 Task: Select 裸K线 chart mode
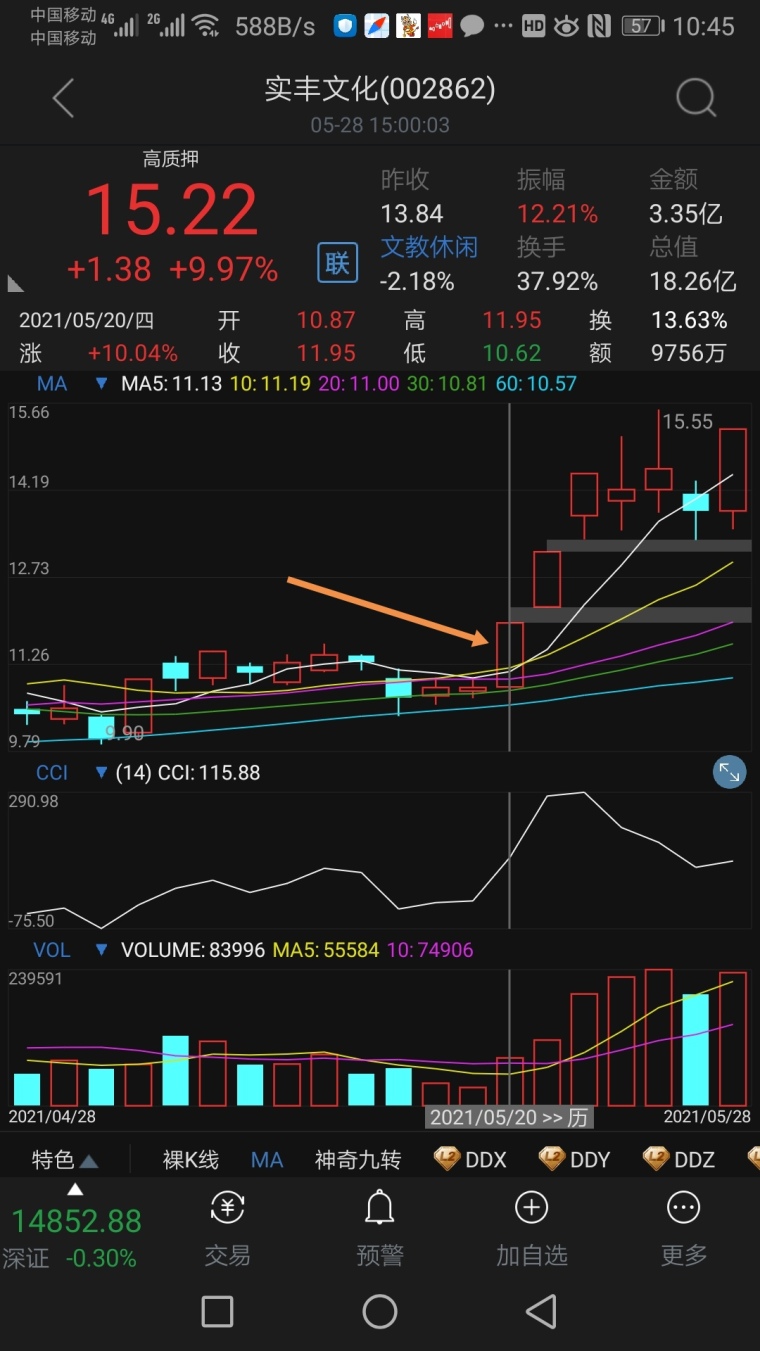(x=190, y=1160)
